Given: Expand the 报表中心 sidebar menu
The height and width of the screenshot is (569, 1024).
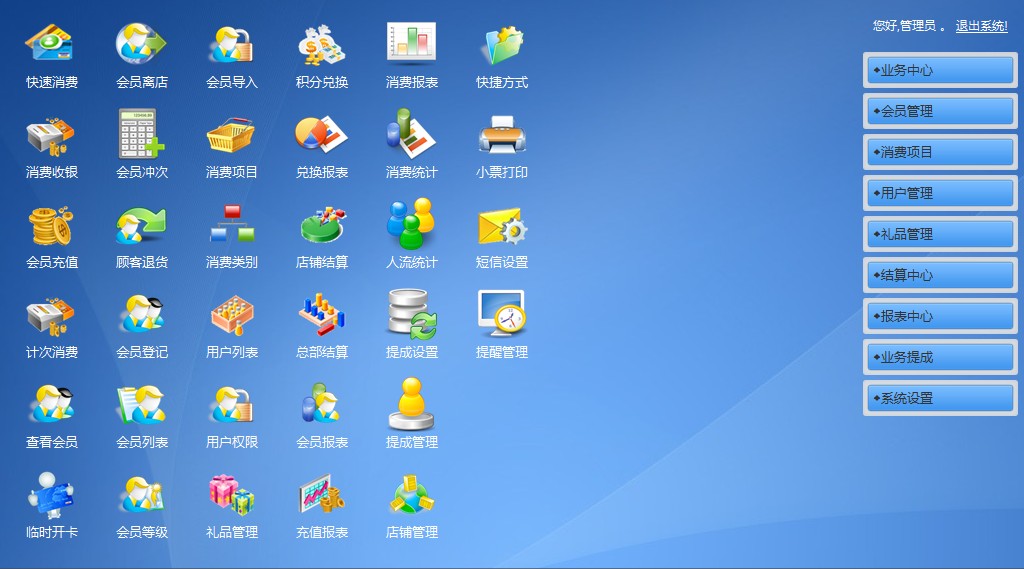Looking at the screenshot, I should coord(940,316).
